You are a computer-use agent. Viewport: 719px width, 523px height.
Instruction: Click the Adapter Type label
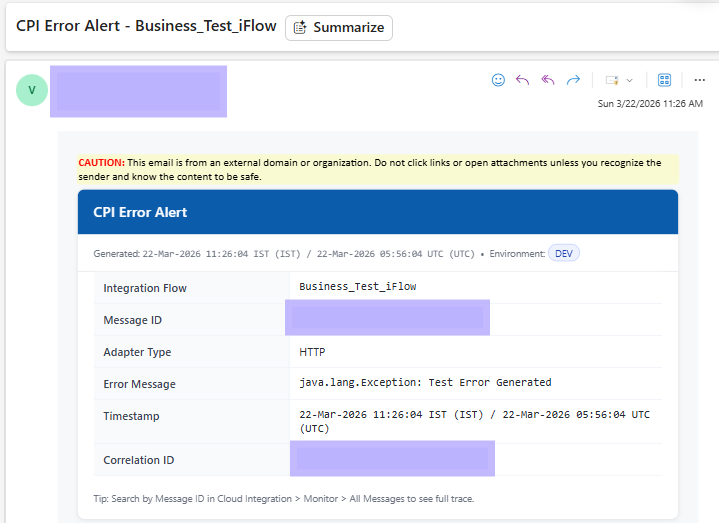(x=137, y=352)
